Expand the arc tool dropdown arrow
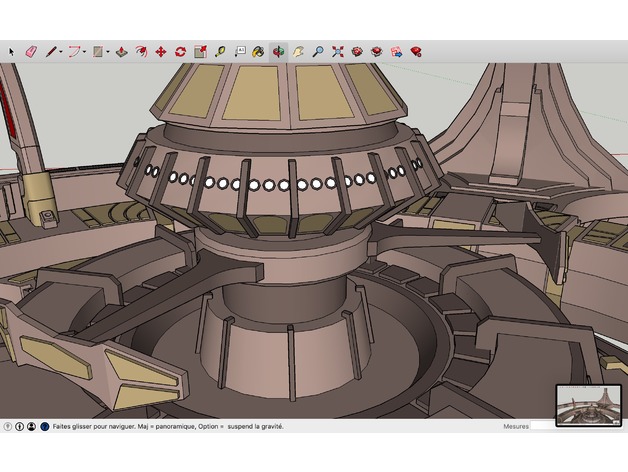This screenshot has width=628, height=472. 85,51
